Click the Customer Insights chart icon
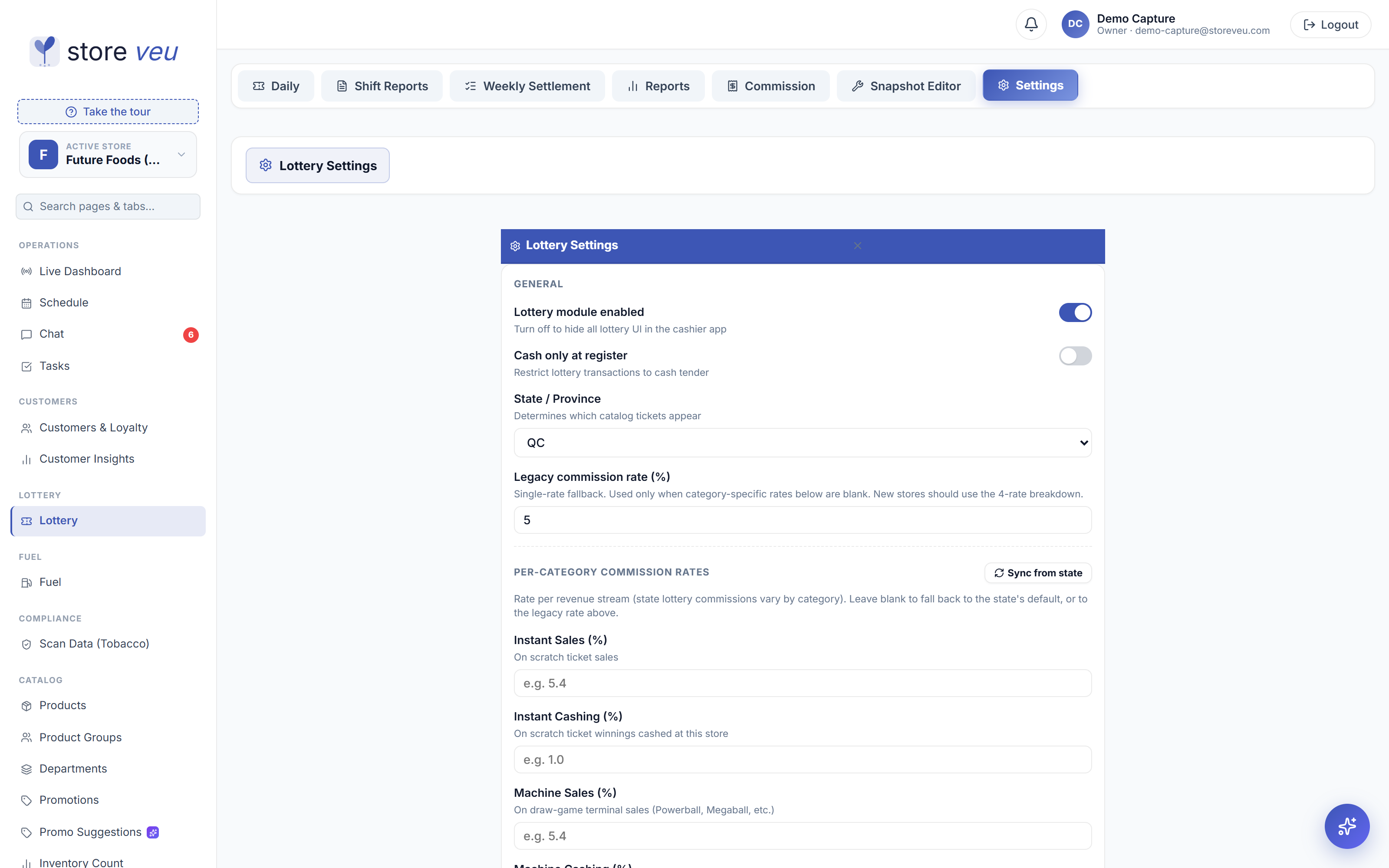1389x868 pixels. 26,459
